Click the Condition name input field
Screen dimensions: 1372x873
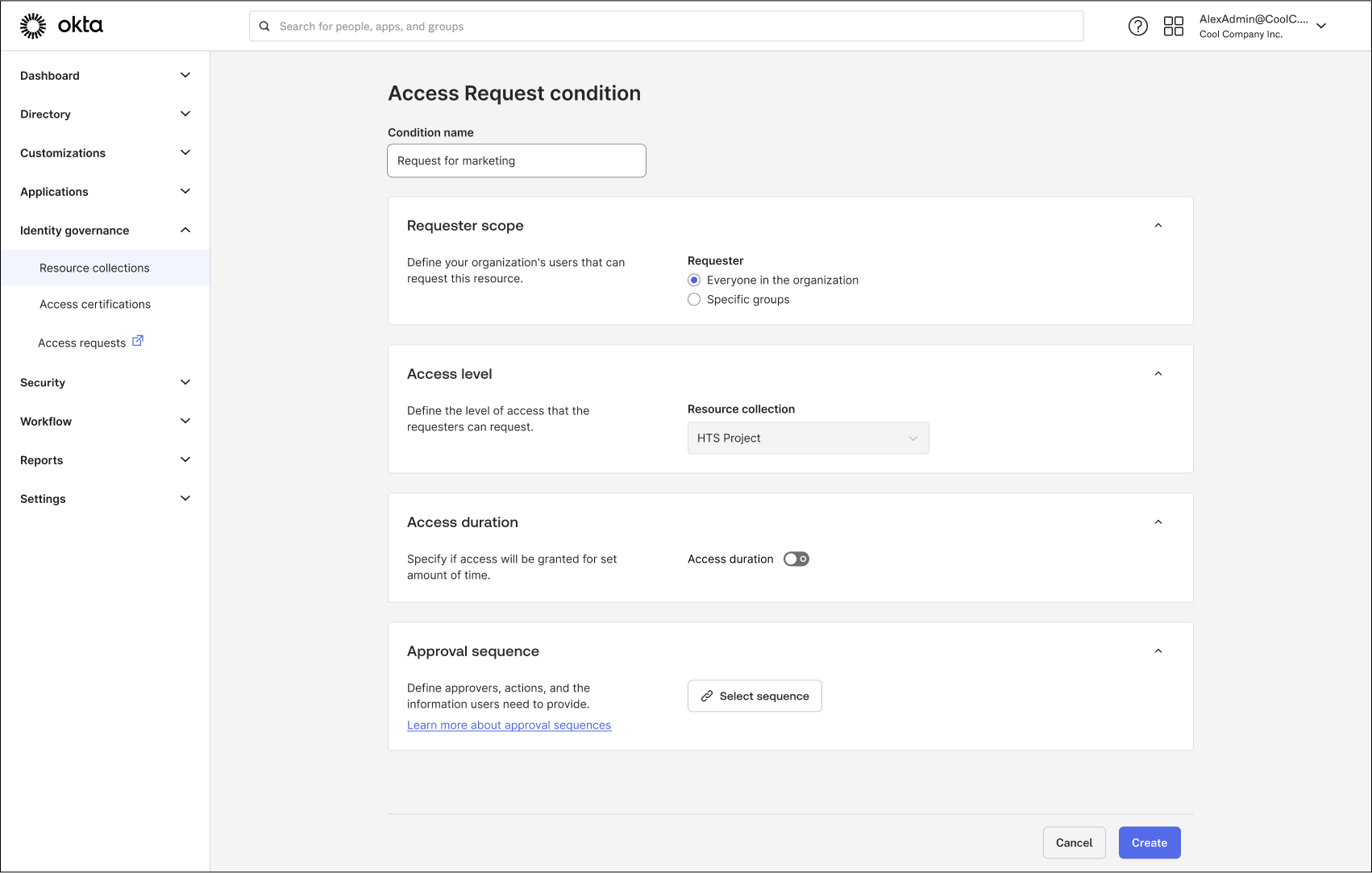point(516,160)
